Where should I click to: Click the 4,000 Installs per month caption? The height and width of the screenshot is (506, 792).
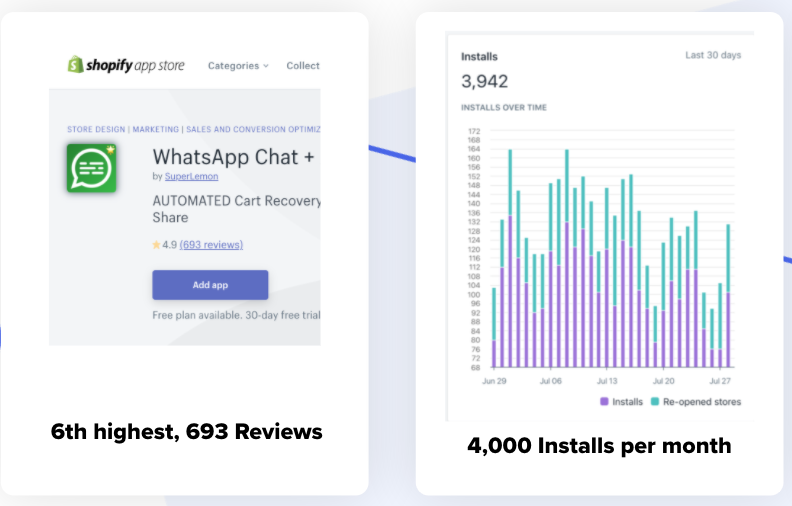[599, 446]
